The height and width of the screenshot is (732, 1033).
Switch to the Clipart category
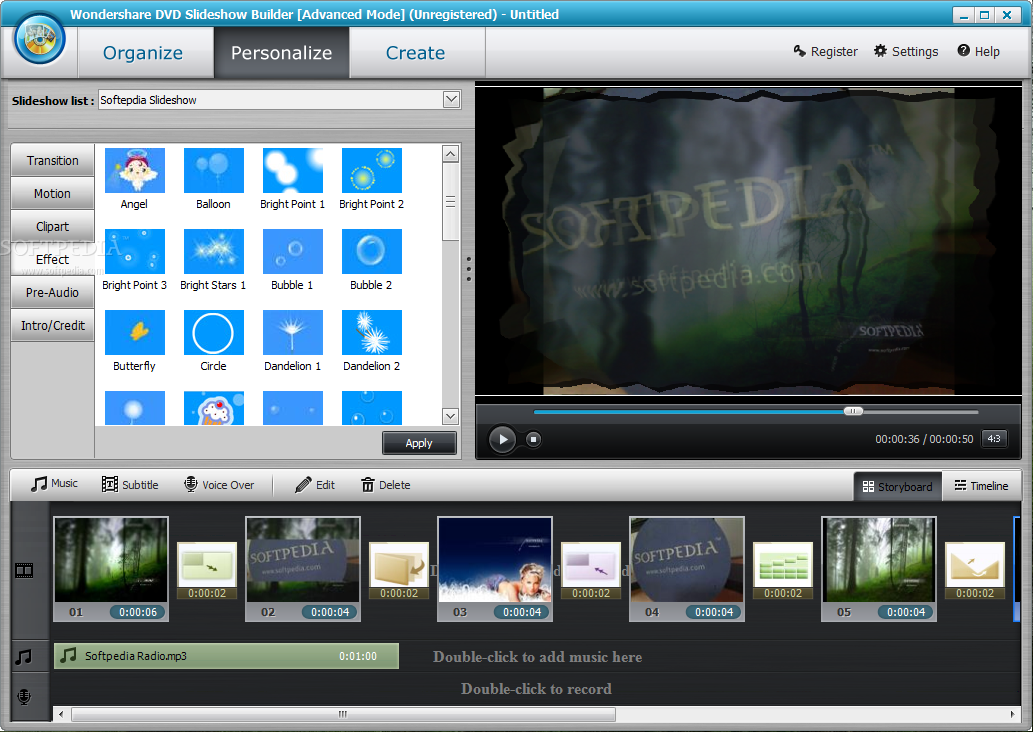click(53, 227)
